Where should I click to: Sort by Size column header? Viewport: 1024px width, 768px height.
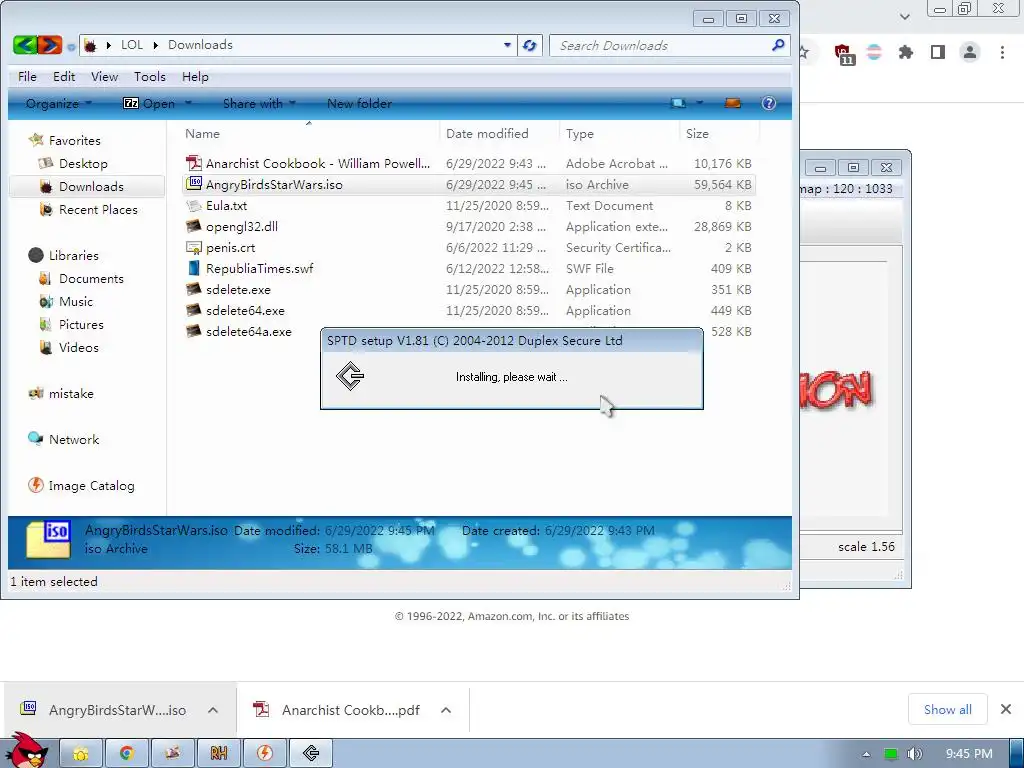[697, 133]
